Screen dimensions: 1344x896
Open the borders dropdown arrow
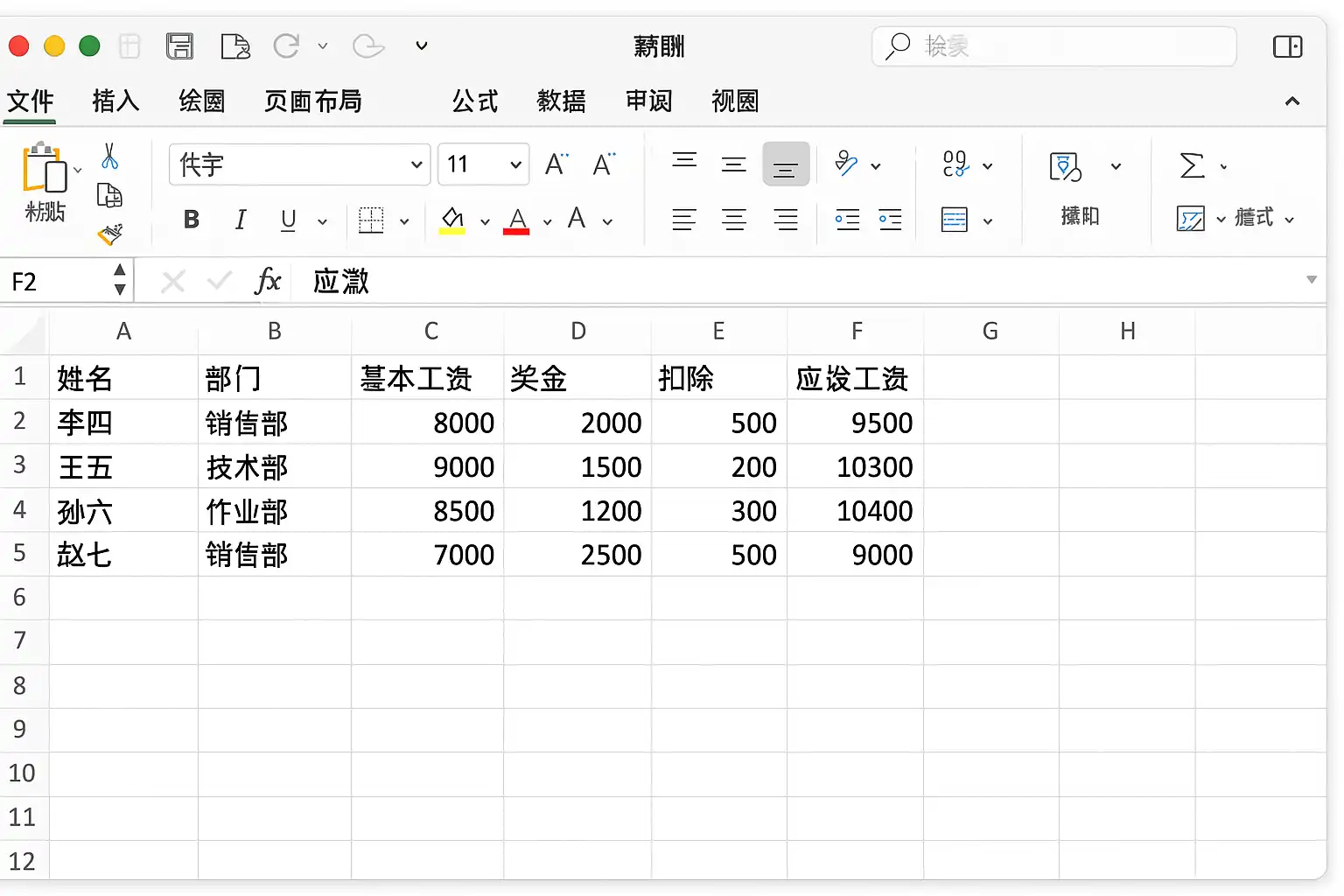(x=404, y=221)
